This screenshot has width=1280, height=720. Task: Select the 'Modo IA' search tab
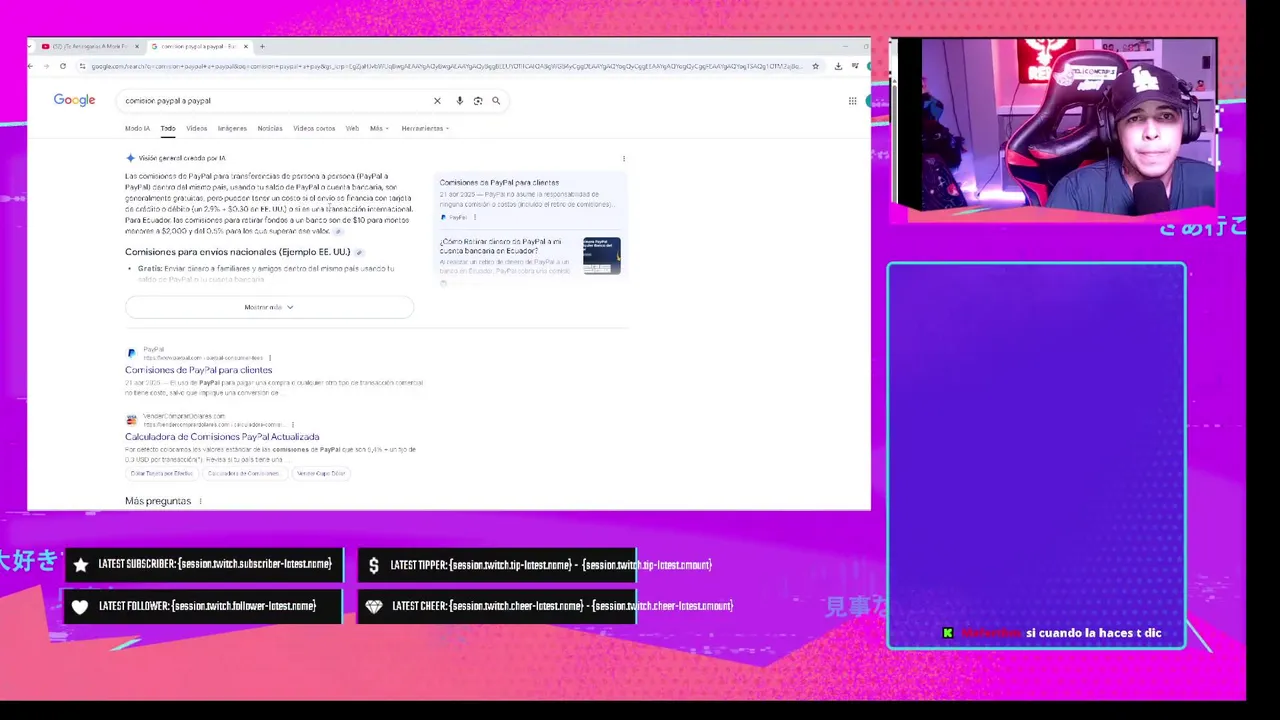pyautogui.click(x=137, y=128)
